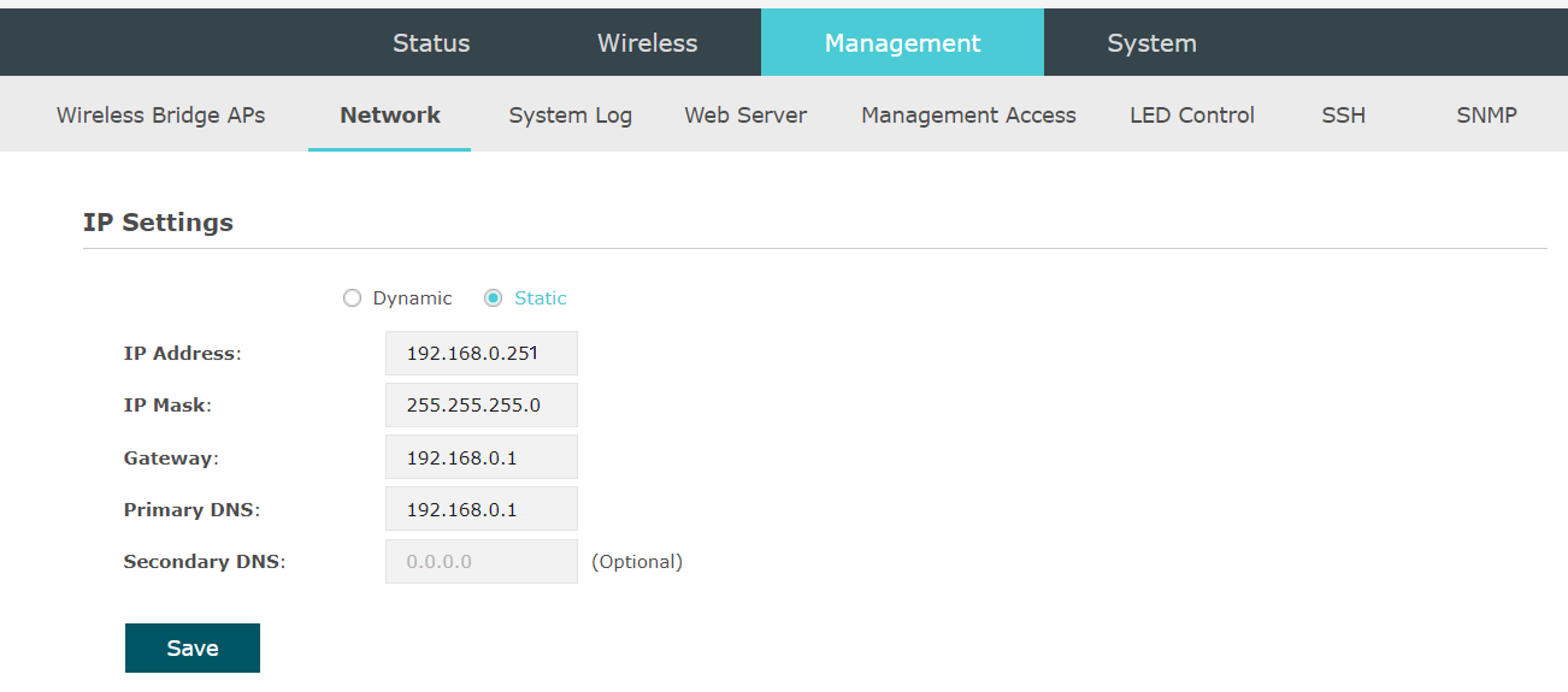Open the Wireless tab

647,43
